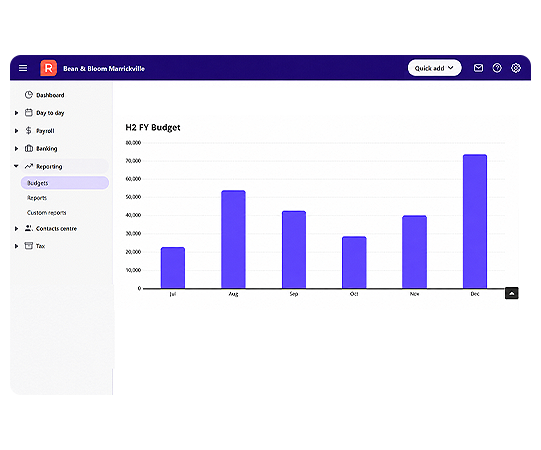Click the H2 FY Budget title
This screenshot has width=541, height=450.
[x=153, y=127]
